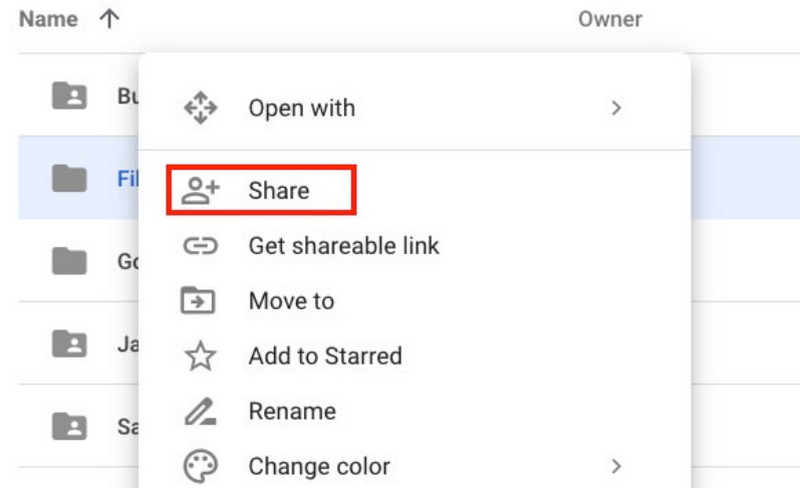The width and height of the screenshot is (800, 488).
Task: Click the Owner column header
Action: click(x=610, y=19)
